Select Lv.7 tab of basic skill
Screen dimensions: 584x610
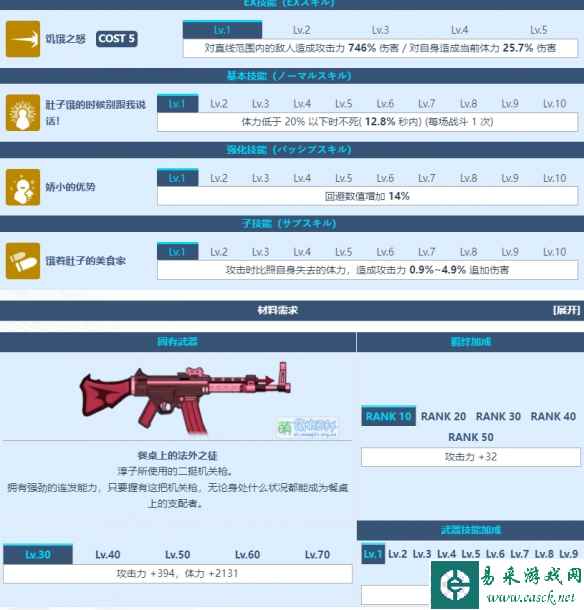tap(427, 104)
